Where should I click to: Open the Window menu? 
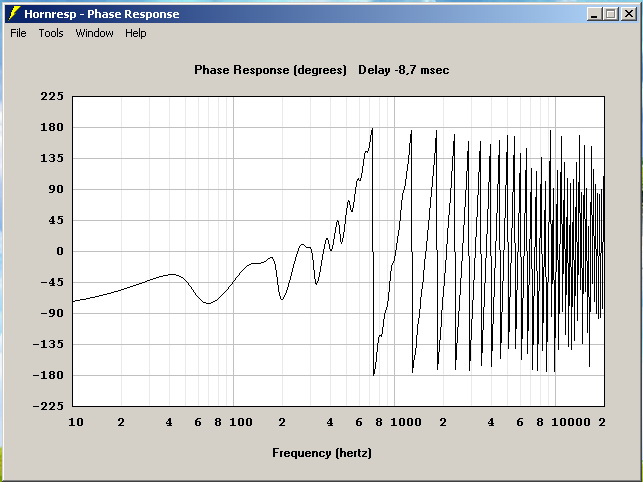click(x=94, y=33)
